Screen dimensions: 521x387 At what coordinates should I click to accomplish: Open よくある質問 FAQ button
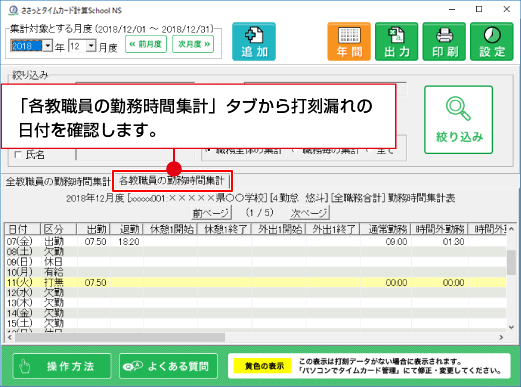(x=168, y=366)
